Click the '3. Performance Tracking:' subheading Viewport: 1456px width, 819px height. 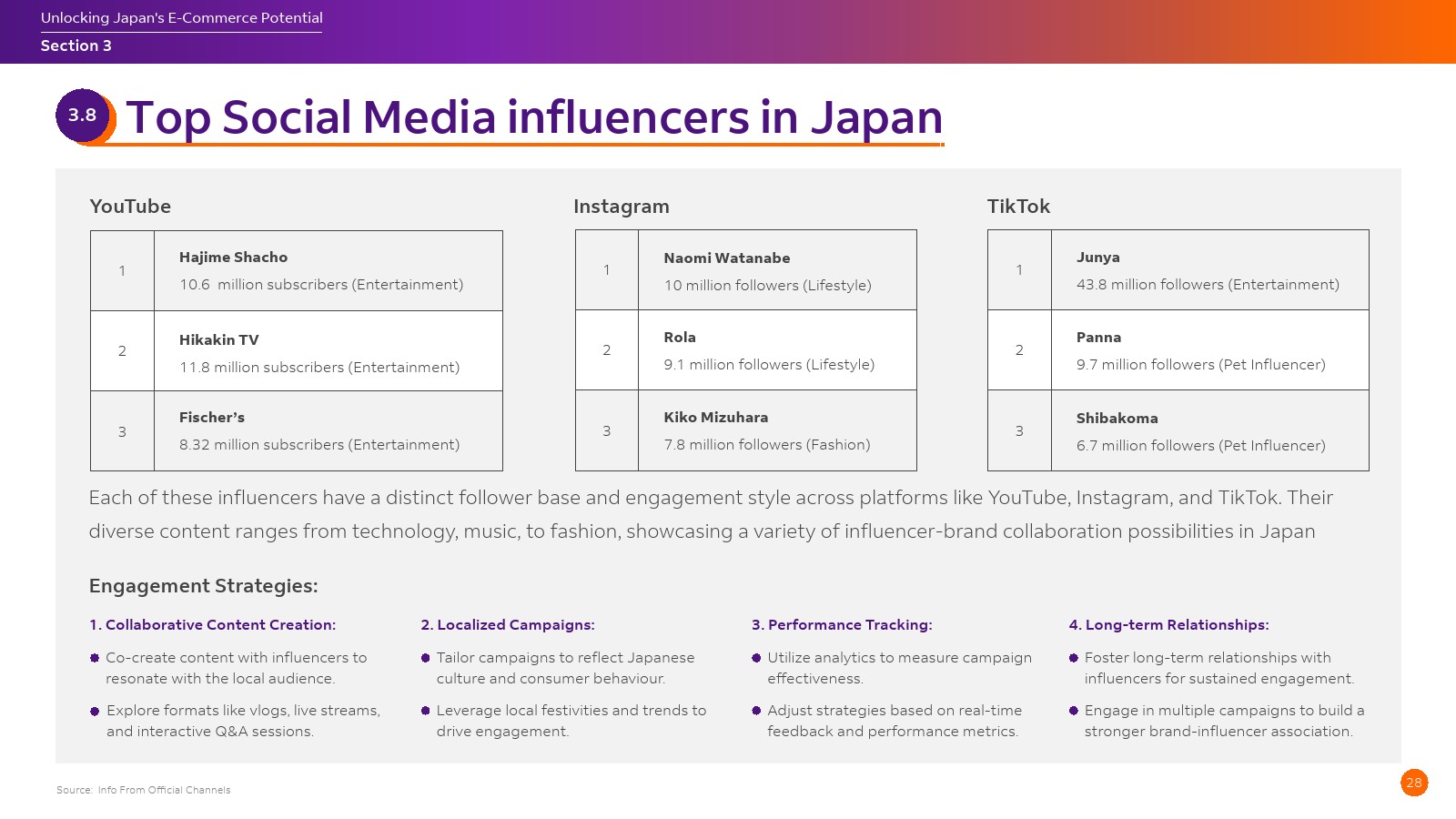tap(841, 625)
